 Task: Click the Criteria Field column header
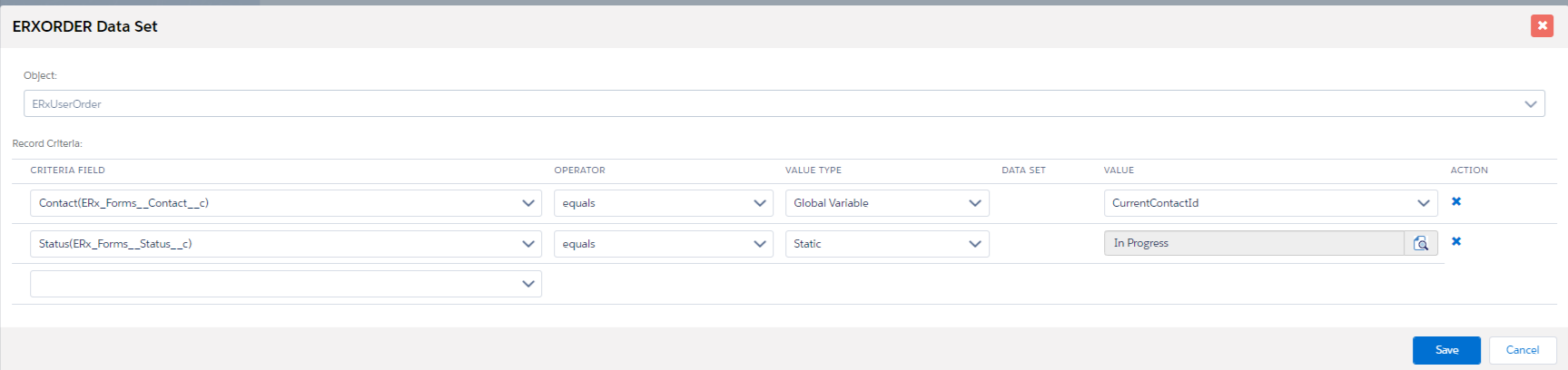[x=67, y=170]
